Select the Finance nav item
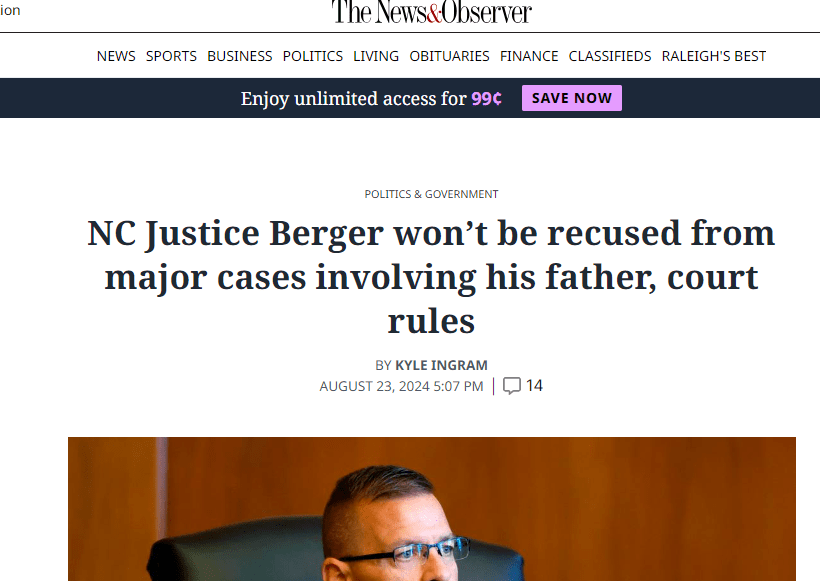This screenshot has height=581, width=820. click(x=529, y=56)
